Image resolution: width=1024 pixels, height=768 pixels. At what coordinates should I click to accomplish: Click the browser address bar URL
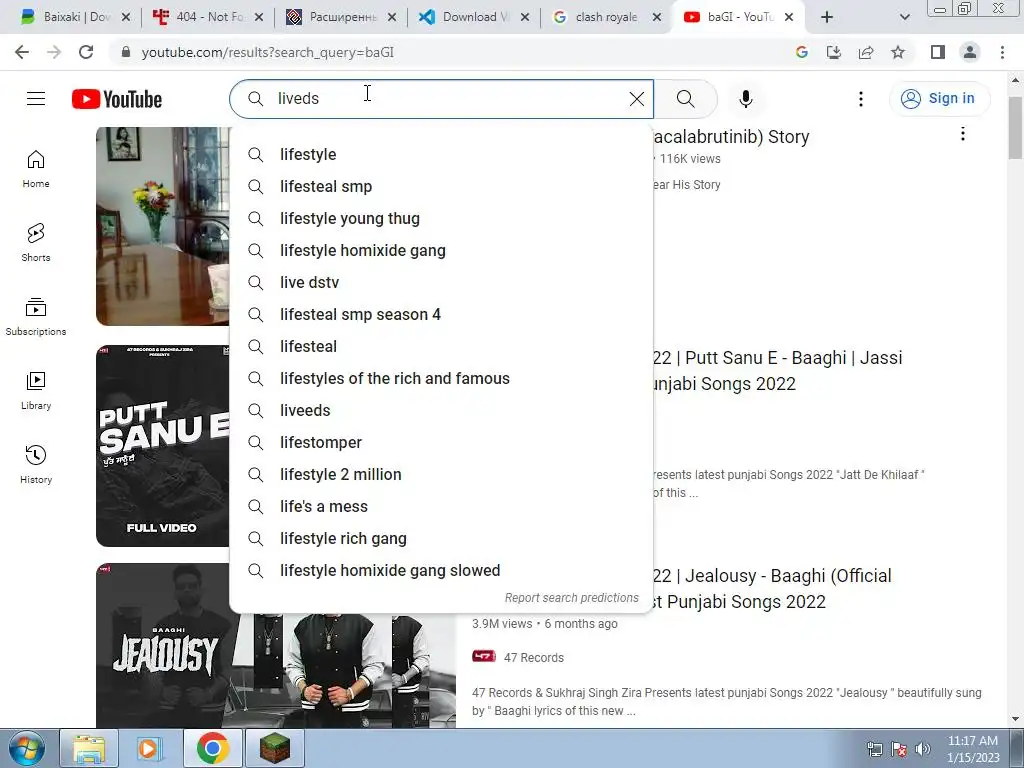tap(267, 52)
